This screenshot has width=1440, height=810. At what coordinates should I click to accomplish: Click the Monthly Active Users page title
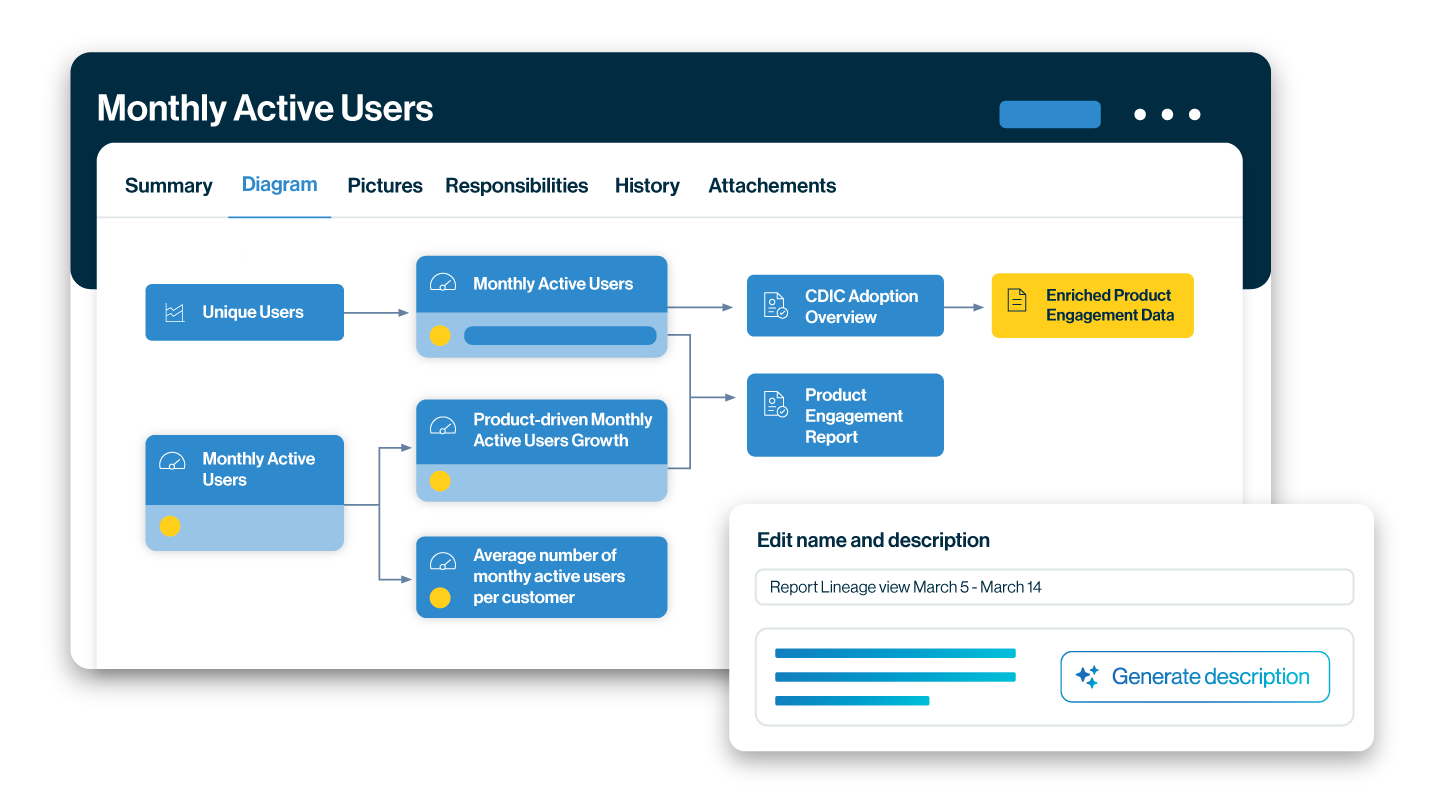(265, 108)
